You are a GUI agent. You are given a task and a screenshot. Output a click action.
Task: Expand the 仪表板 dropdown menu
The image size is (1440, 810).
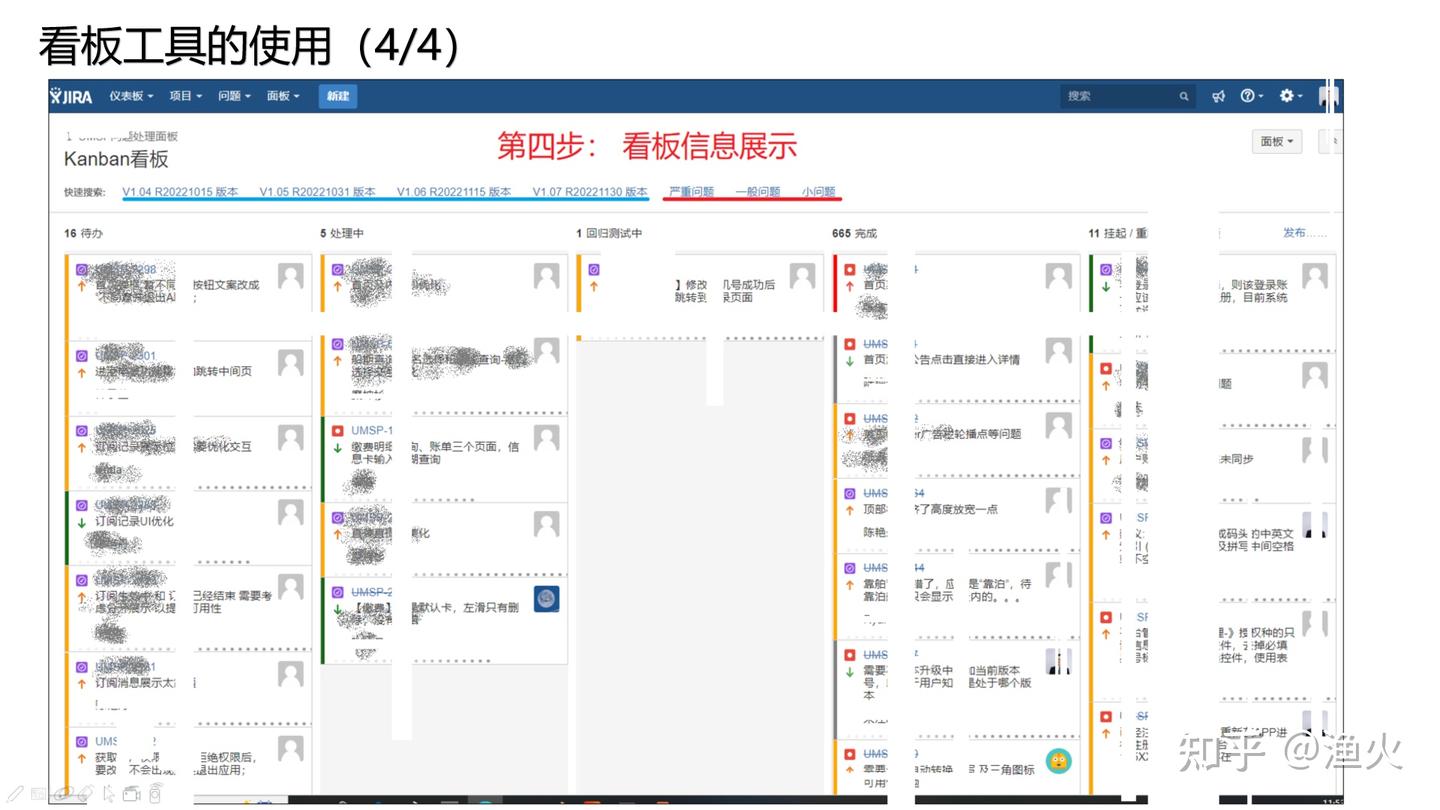point(131,96)
